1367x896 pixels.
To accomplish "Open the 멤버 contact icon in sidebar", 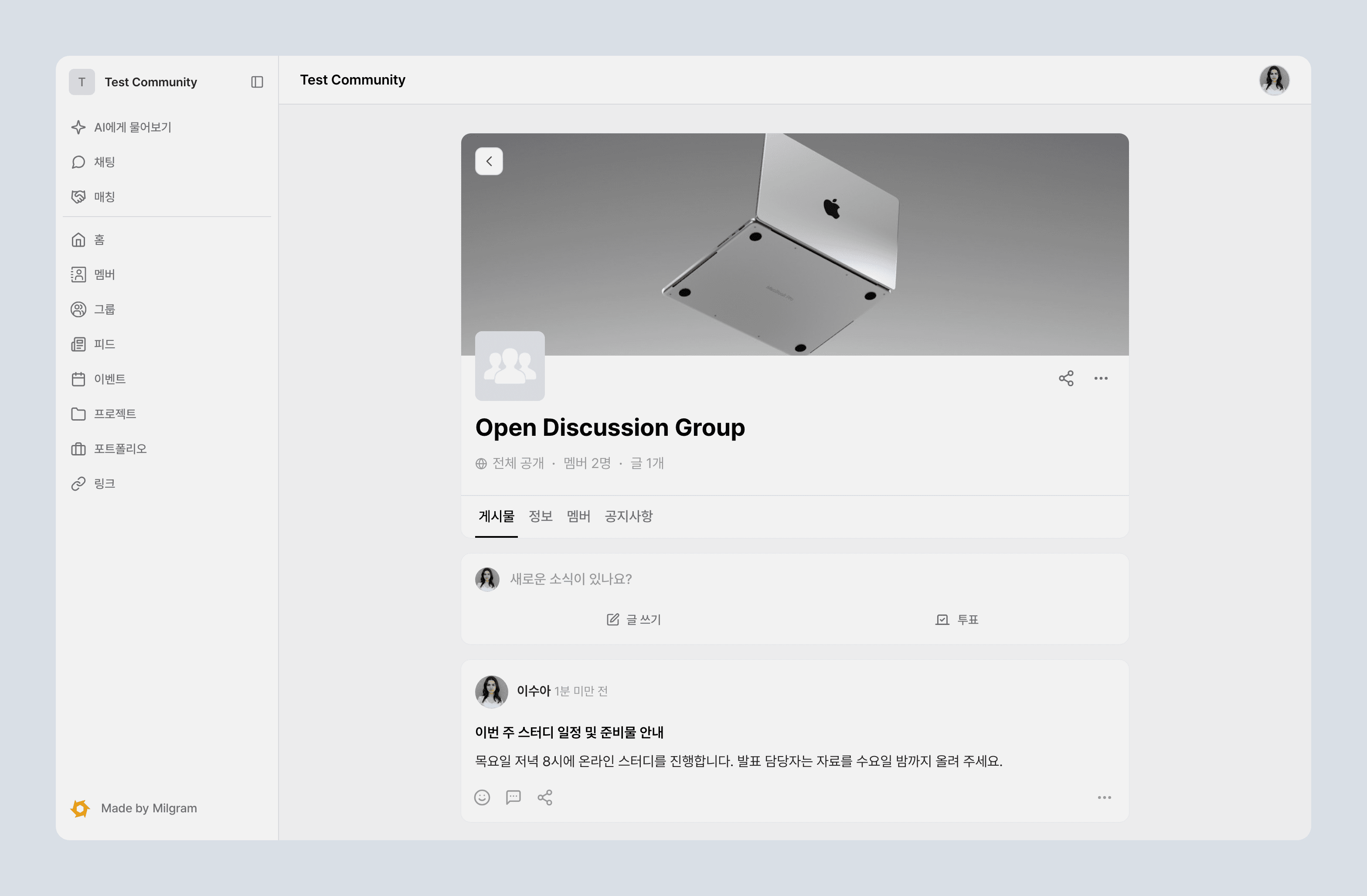I will [78, 275].
